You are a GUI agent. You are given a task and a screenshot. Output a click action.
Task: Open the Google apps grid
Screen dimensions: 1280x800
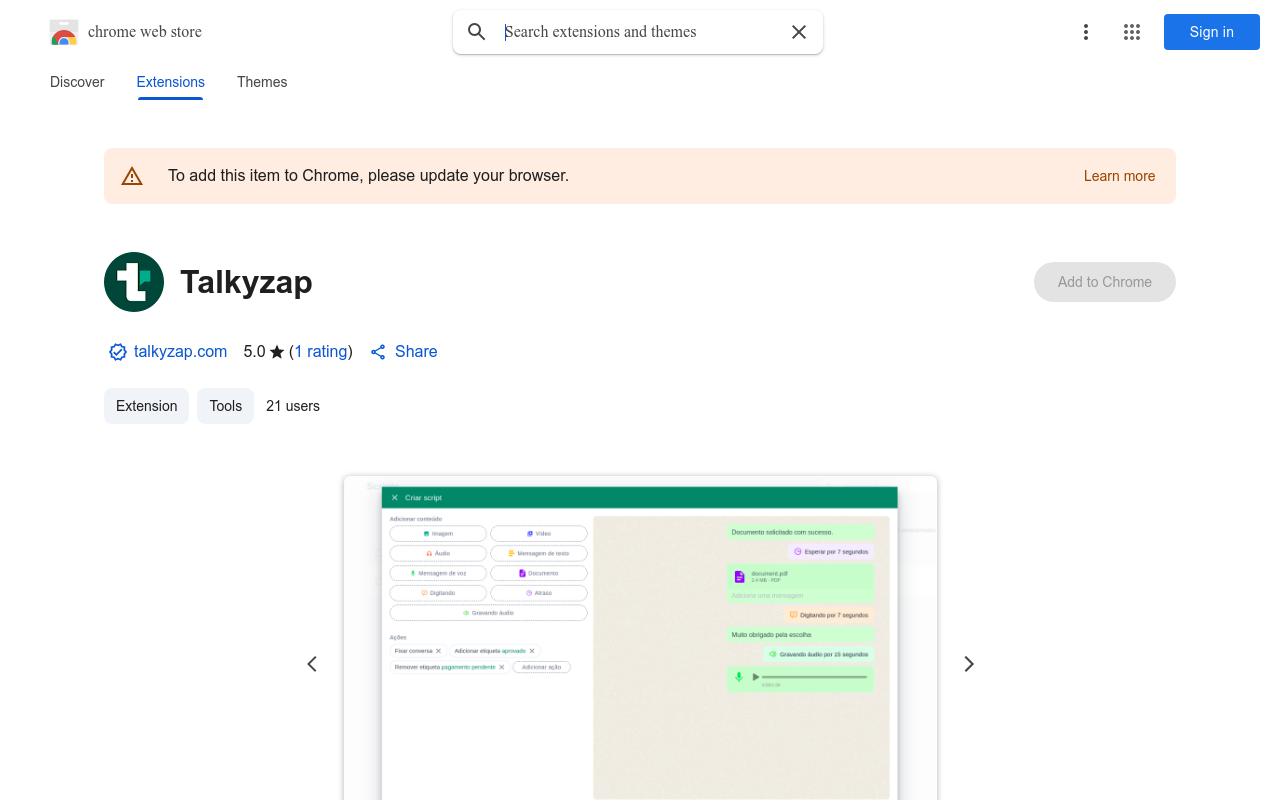click(x=1132, y=32)
